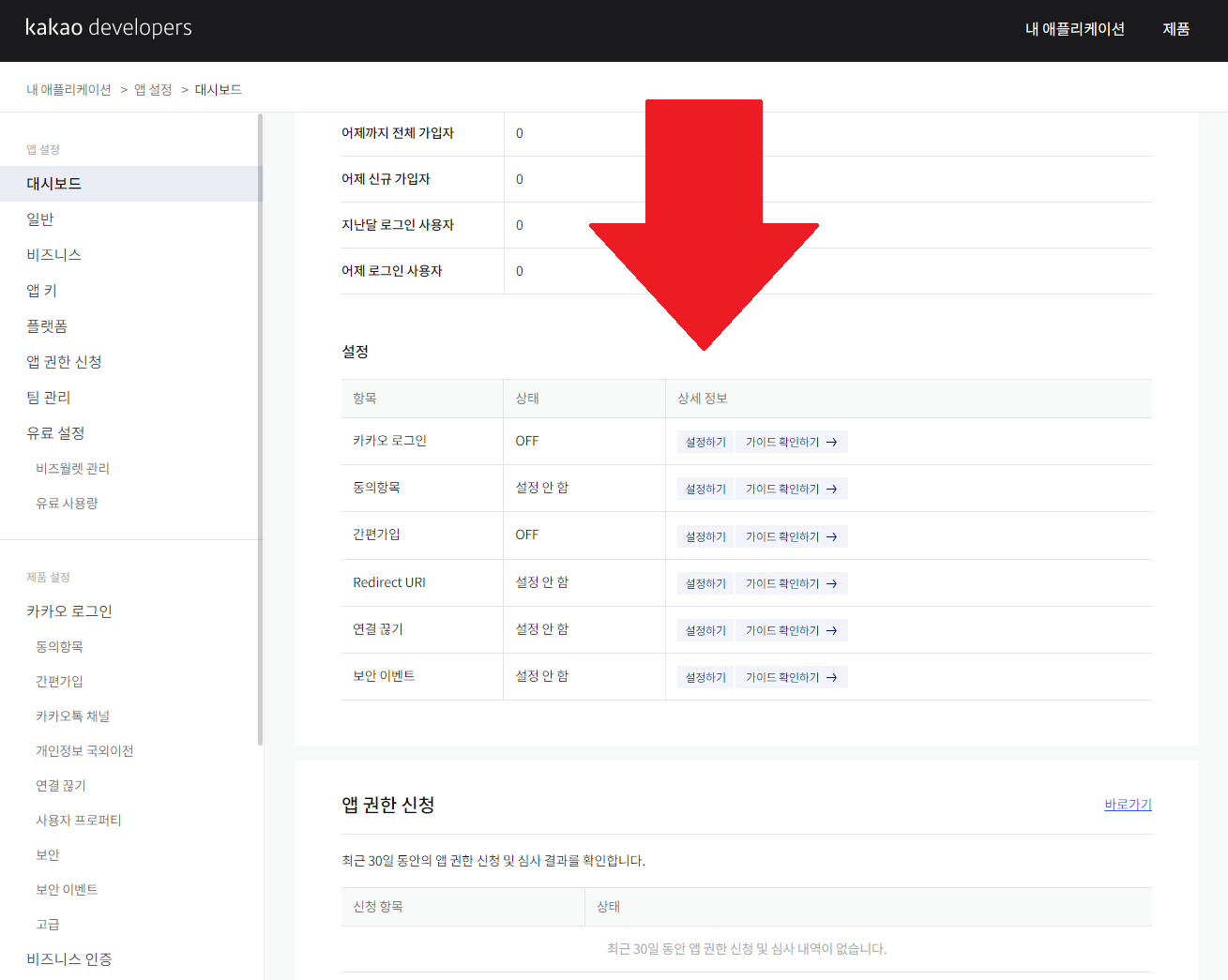Open 유료 사용량 sidebar sub-item

click(67, 504)
